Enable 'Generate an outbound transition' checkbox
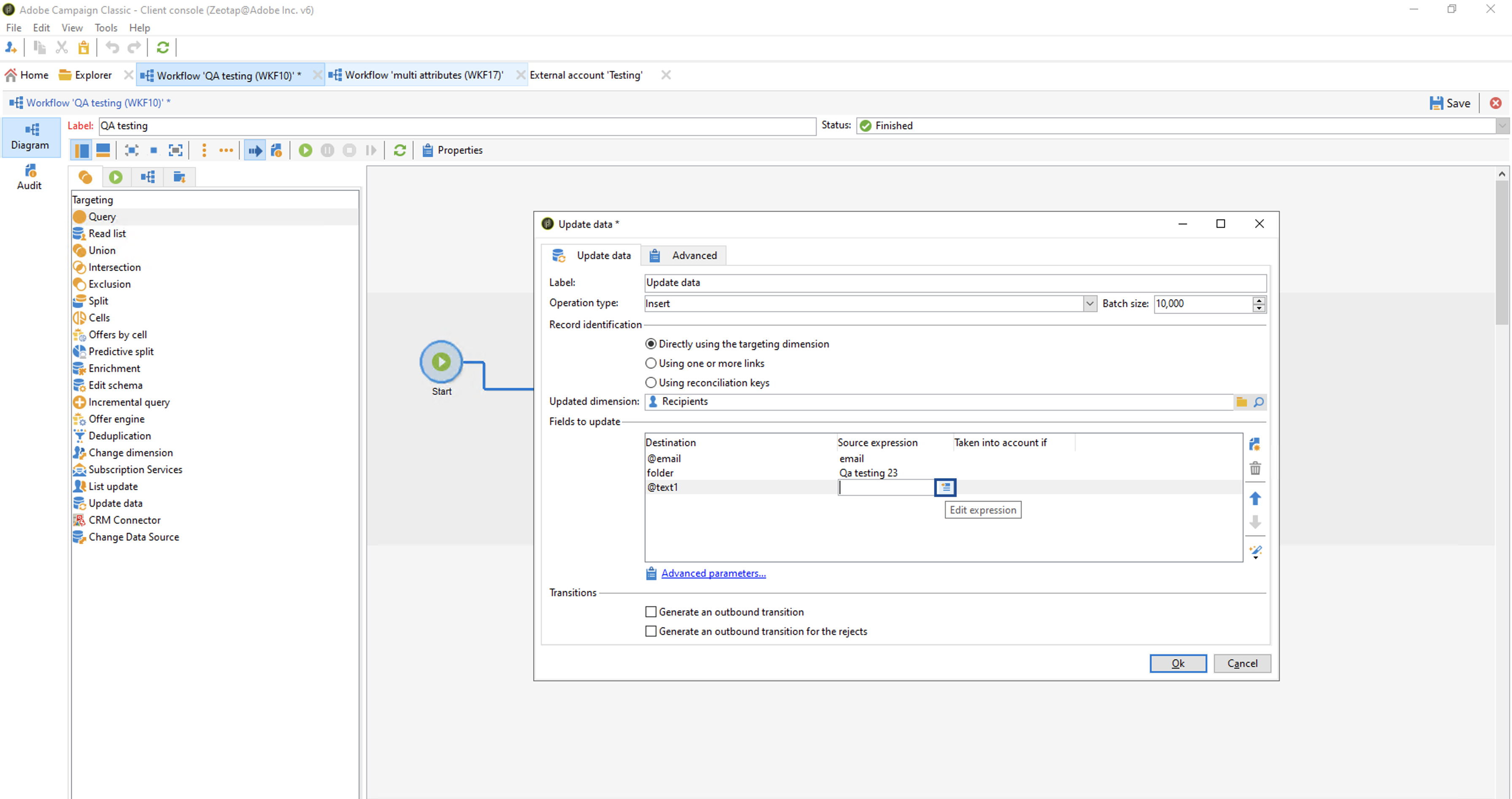Image resolution: width=1512 pixels, height=799 pixels. [651, 612]
